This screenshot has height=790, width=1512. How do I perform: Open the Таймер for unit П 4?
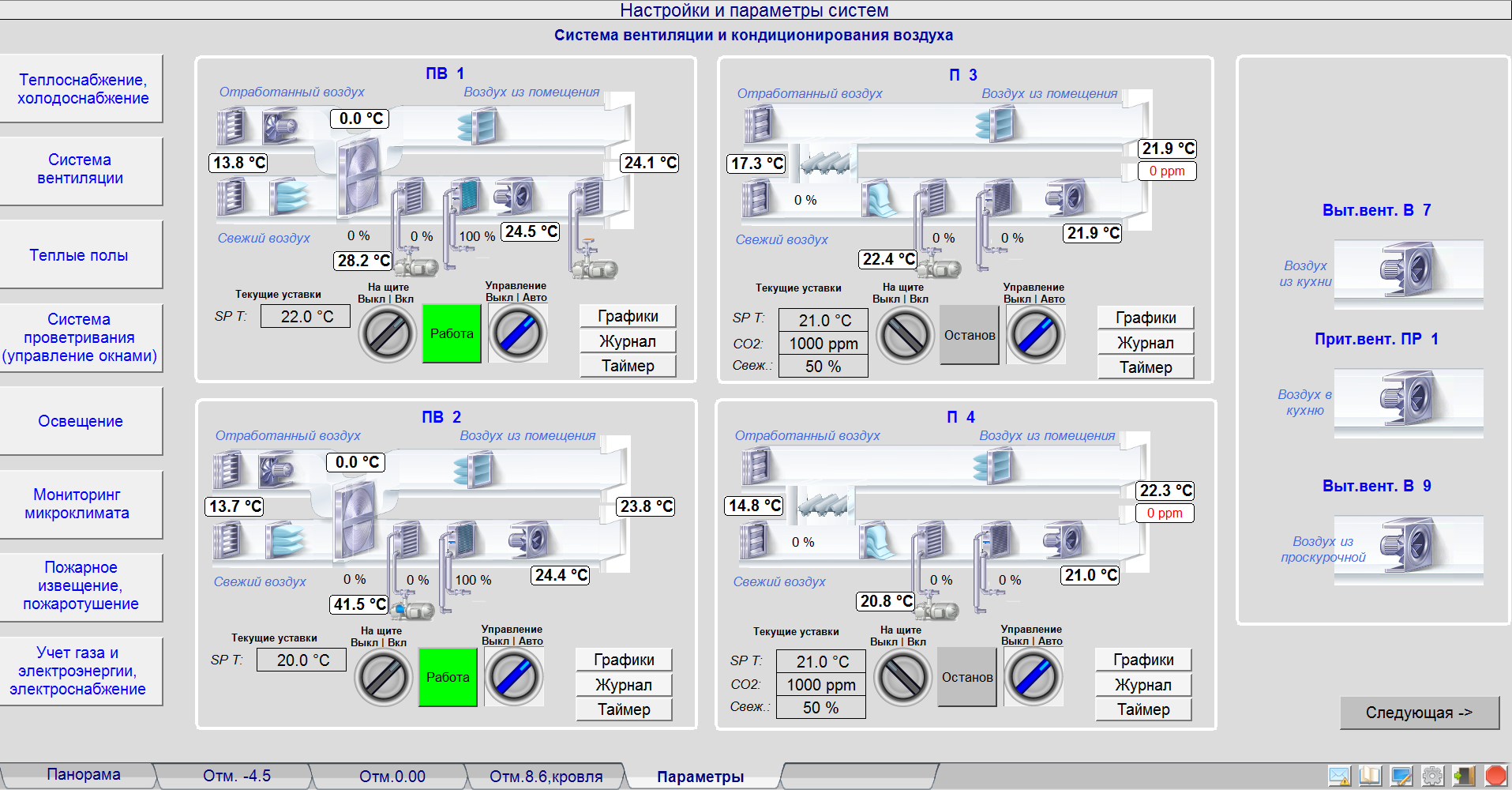(1142, 709)
